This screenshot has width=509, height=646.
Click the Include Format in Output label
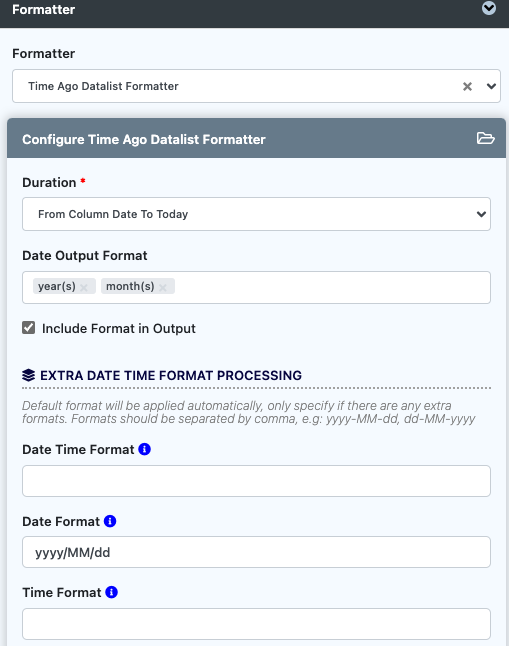pyautogui.click(x=119, y=328)
